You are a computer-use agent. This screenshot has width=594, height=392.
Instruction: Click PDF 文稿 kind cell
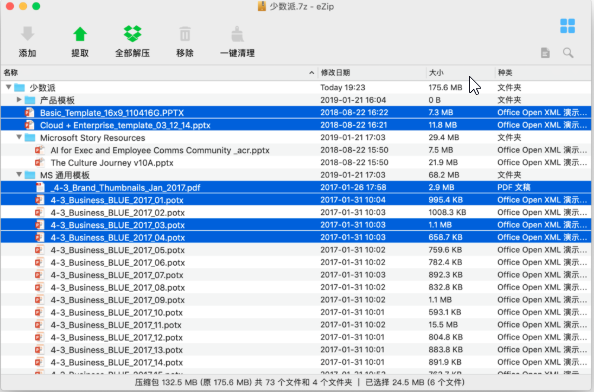[514, 187]
